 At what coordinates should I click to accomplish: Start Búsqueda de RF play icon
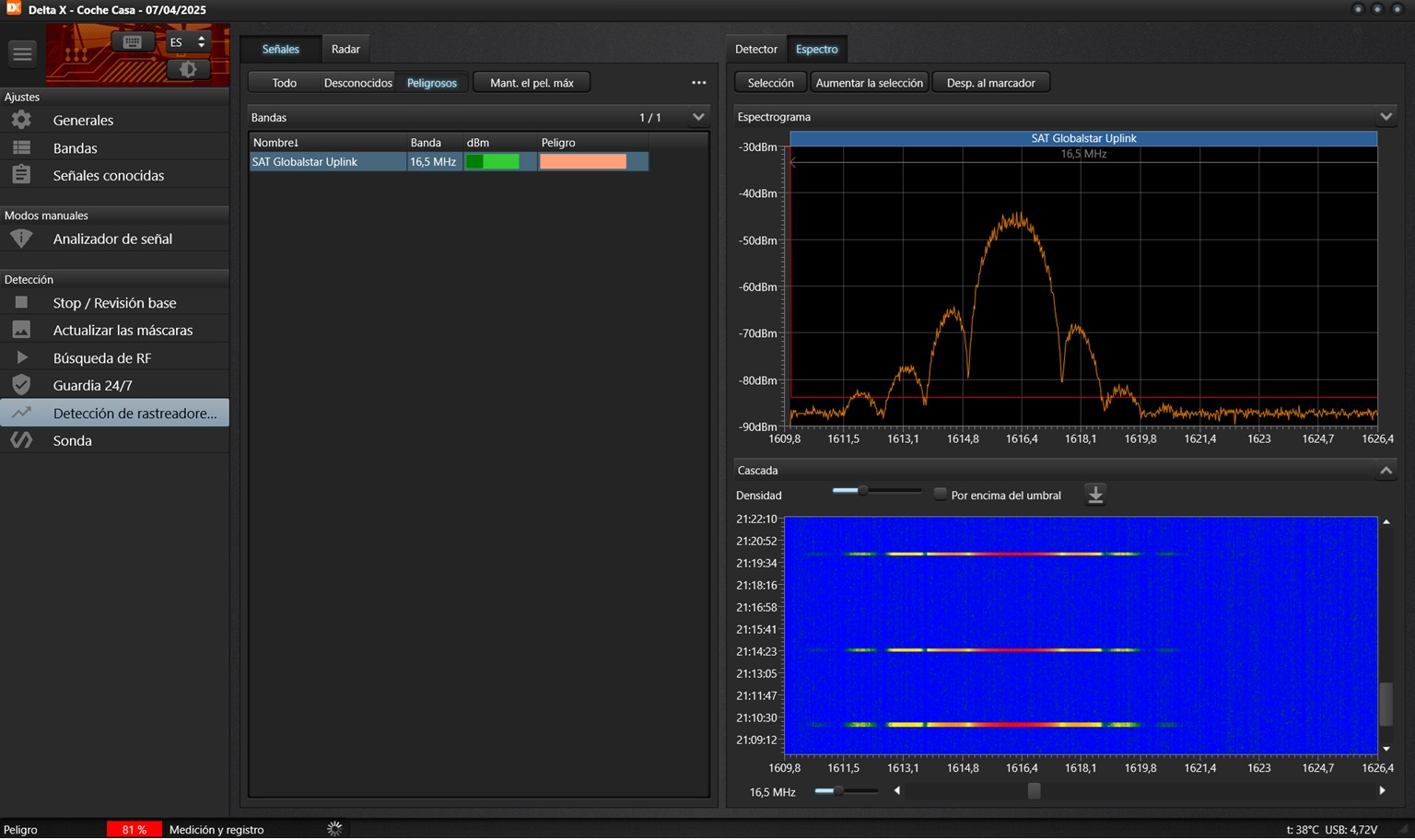[x=21, y=357]
